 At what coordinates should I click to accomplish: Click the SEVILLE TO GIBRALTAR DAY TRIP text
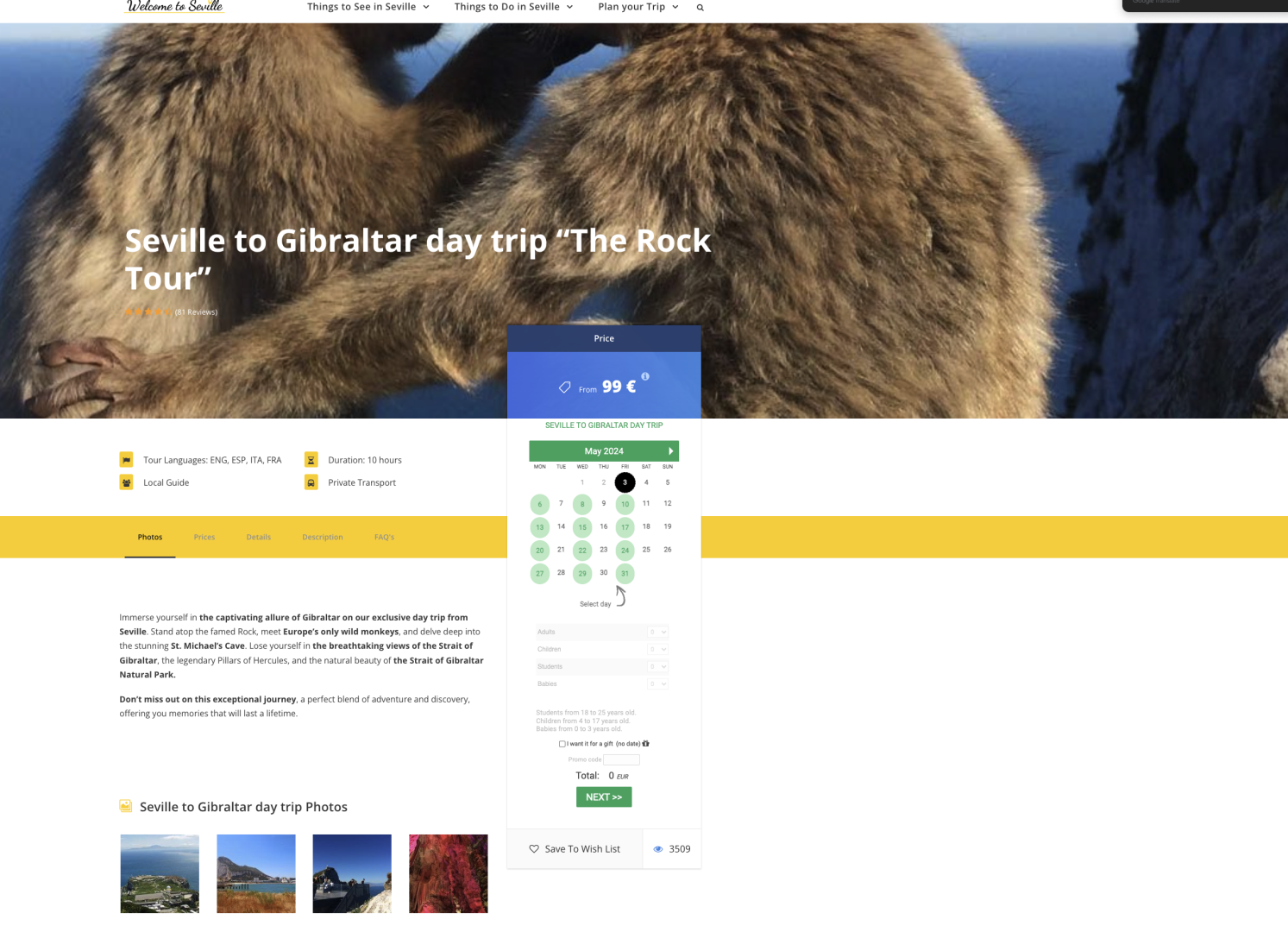click(604, 425)
